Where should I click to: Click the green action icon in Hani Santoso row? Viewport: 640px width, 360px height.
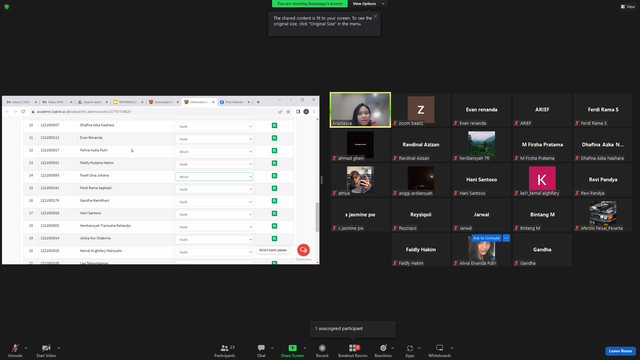point(274,213)
